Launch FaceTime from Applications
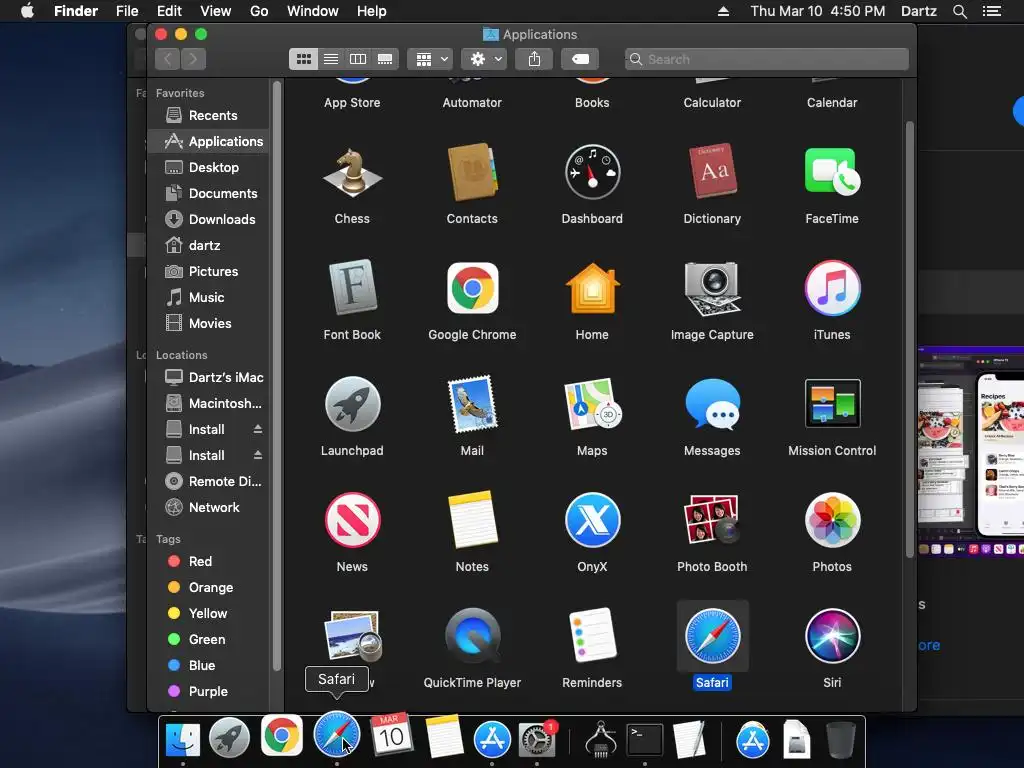 click(x=832, y=171)
